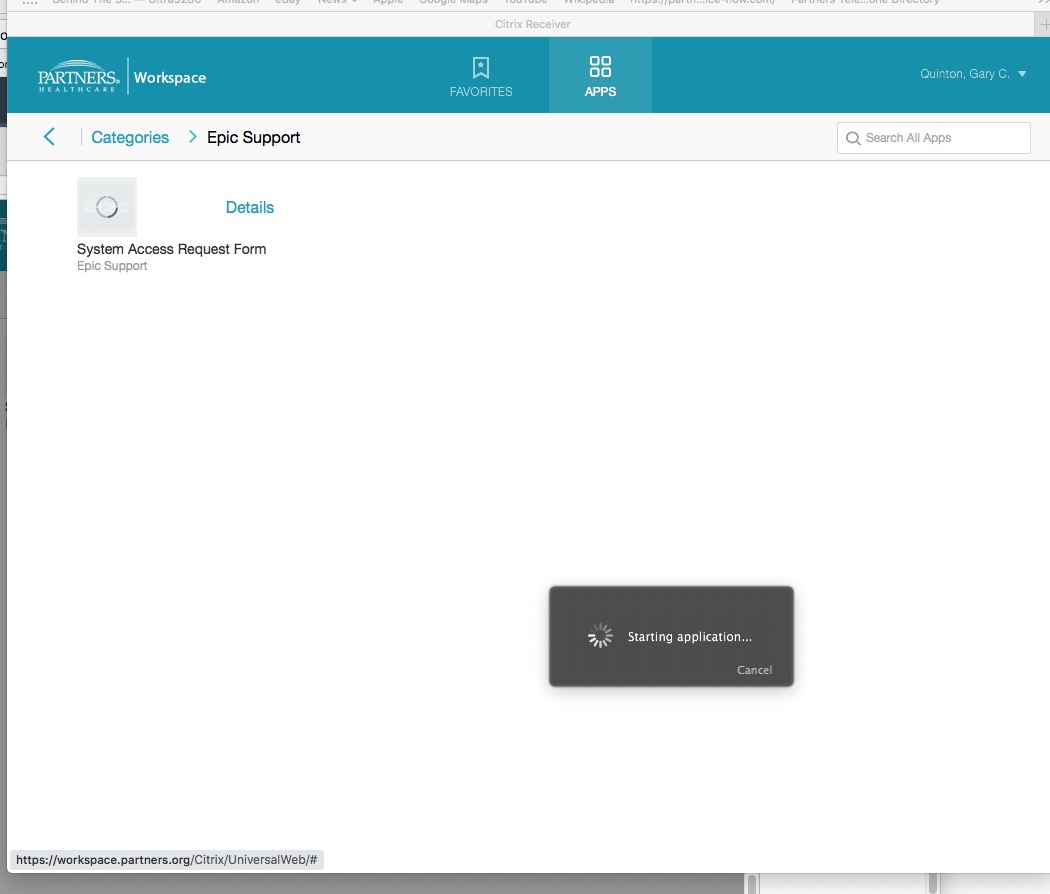This screenshot has width=1050, height=894.
Task: Cancel the Starting application dialog
Action: coord(754,670)
